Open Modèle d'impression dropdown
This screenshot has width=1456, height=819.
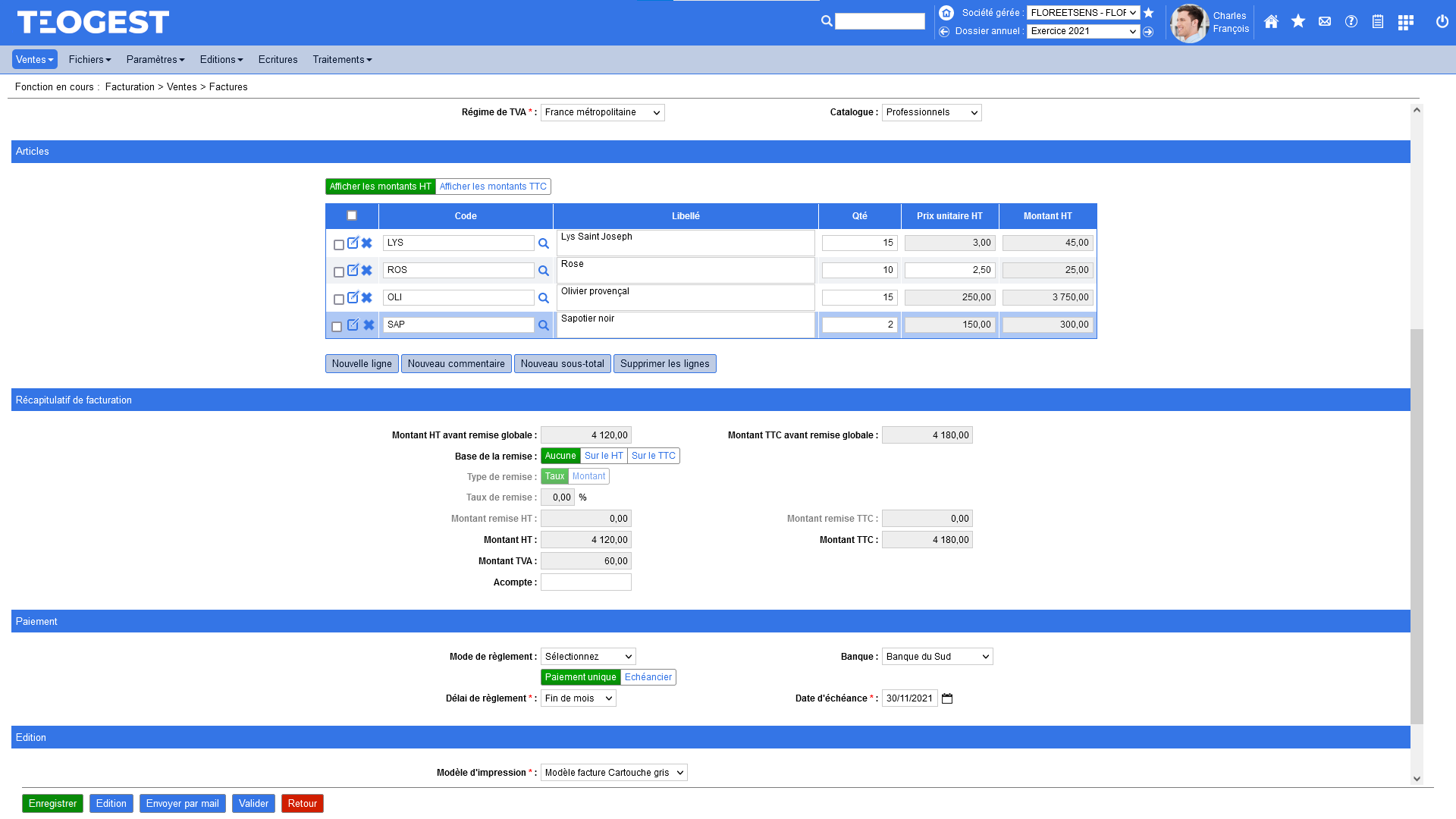pos(613,773)
